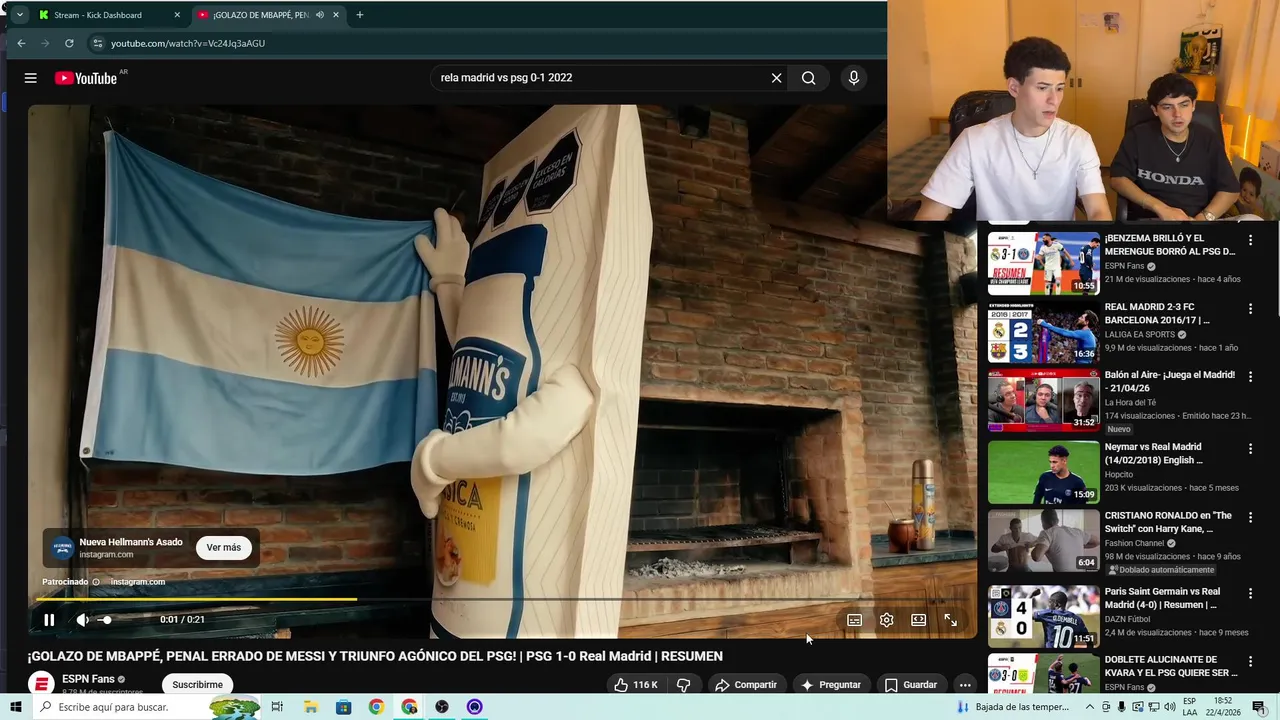Open options for PSG vs Real Madrid 4-0
The height and width of the screenshot is (720, 1280).
tap(1250, 593)
